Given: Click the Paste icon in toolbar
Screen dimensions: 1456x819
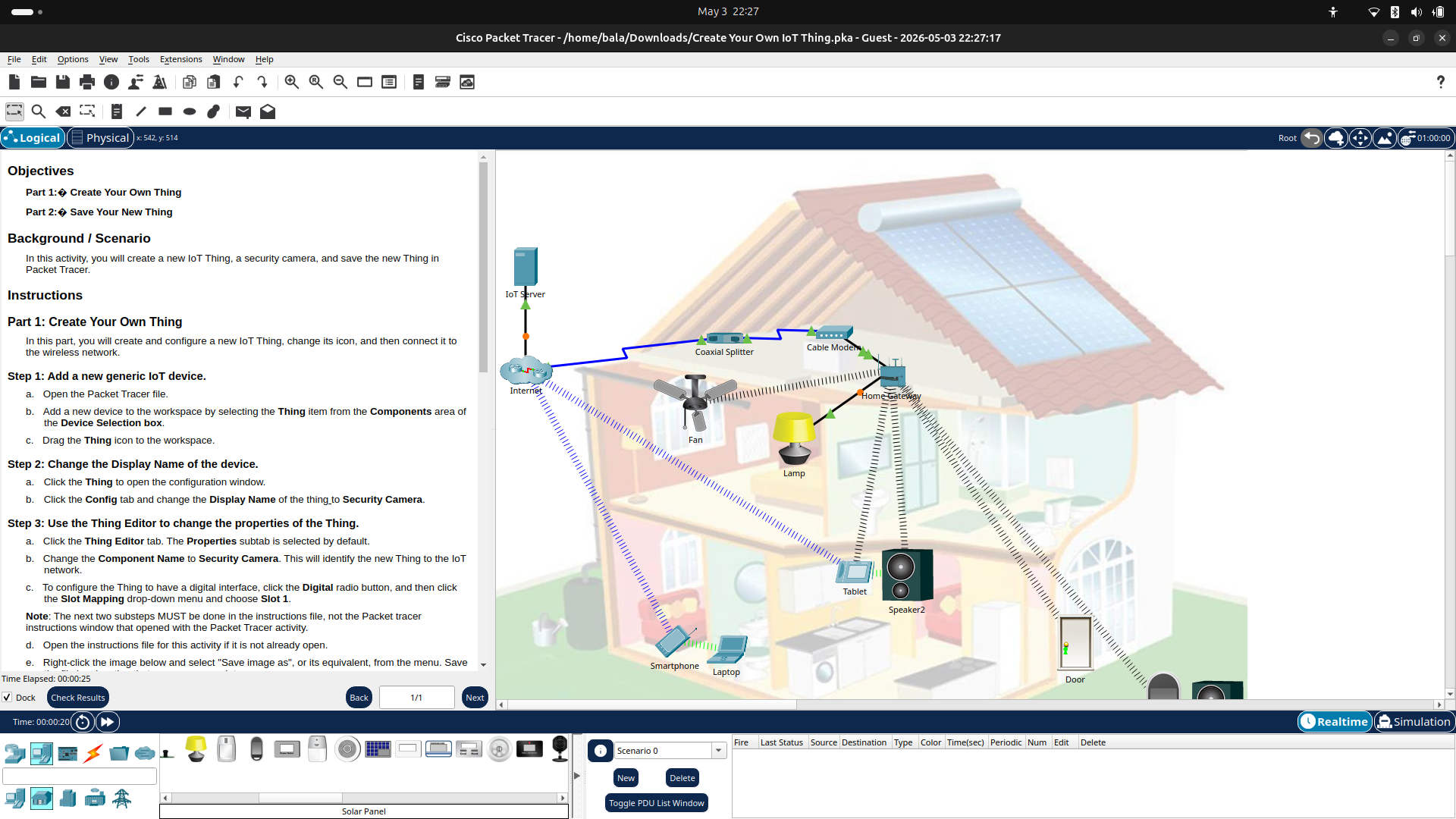Looking at the screenshot, I should [x=214, y=82].
